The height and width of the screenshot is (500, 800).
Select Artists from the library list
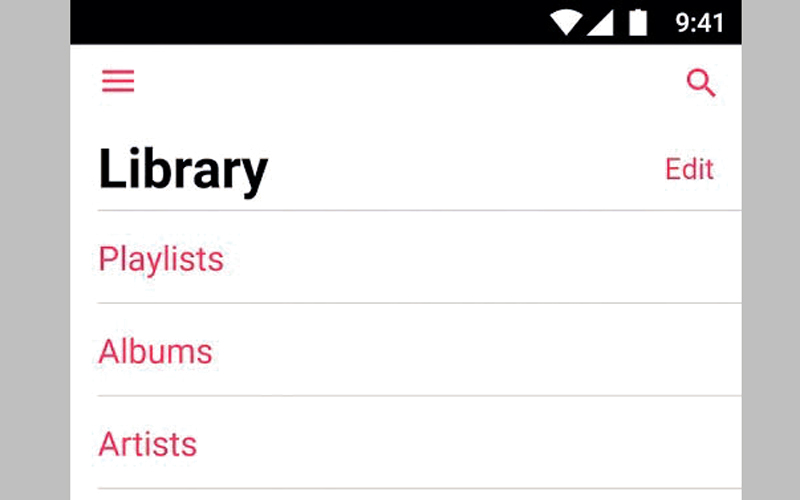(x=148, y=444)
